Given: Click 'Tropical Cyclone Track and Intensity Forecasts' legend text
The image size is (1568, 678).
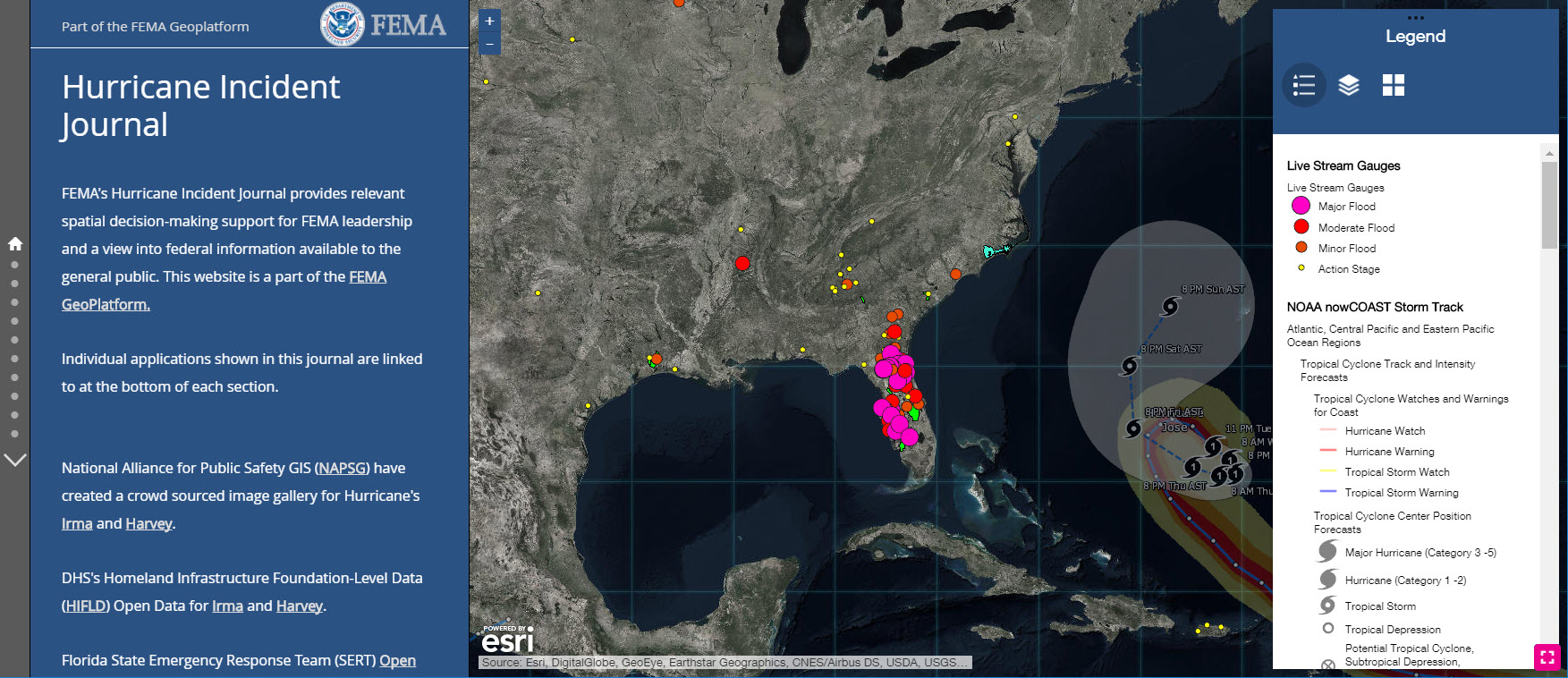Looking at the screenshot, I should click(x=1387, y=370).
